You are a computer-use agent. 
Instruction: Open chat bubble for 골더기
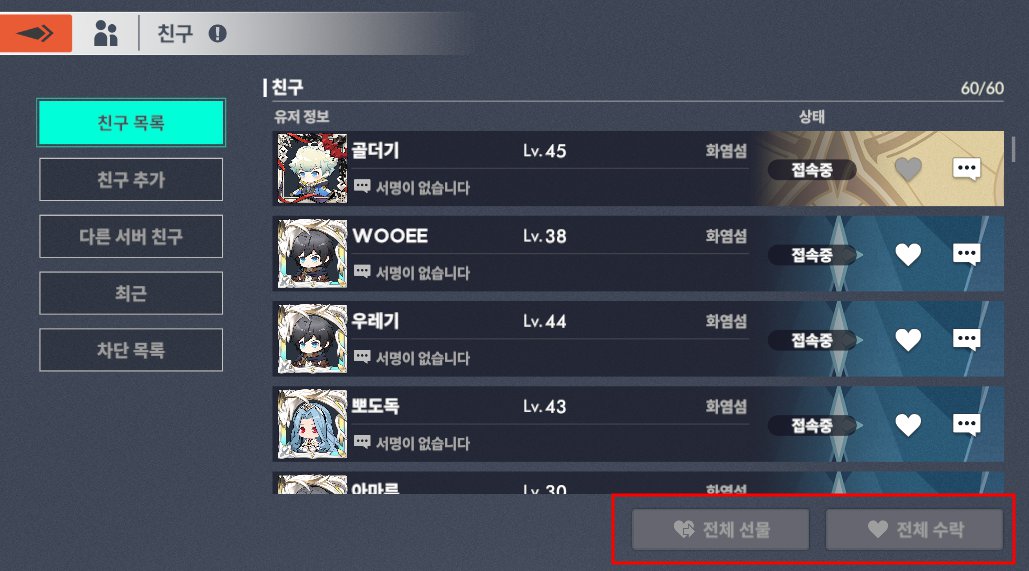tap(967, 169)
